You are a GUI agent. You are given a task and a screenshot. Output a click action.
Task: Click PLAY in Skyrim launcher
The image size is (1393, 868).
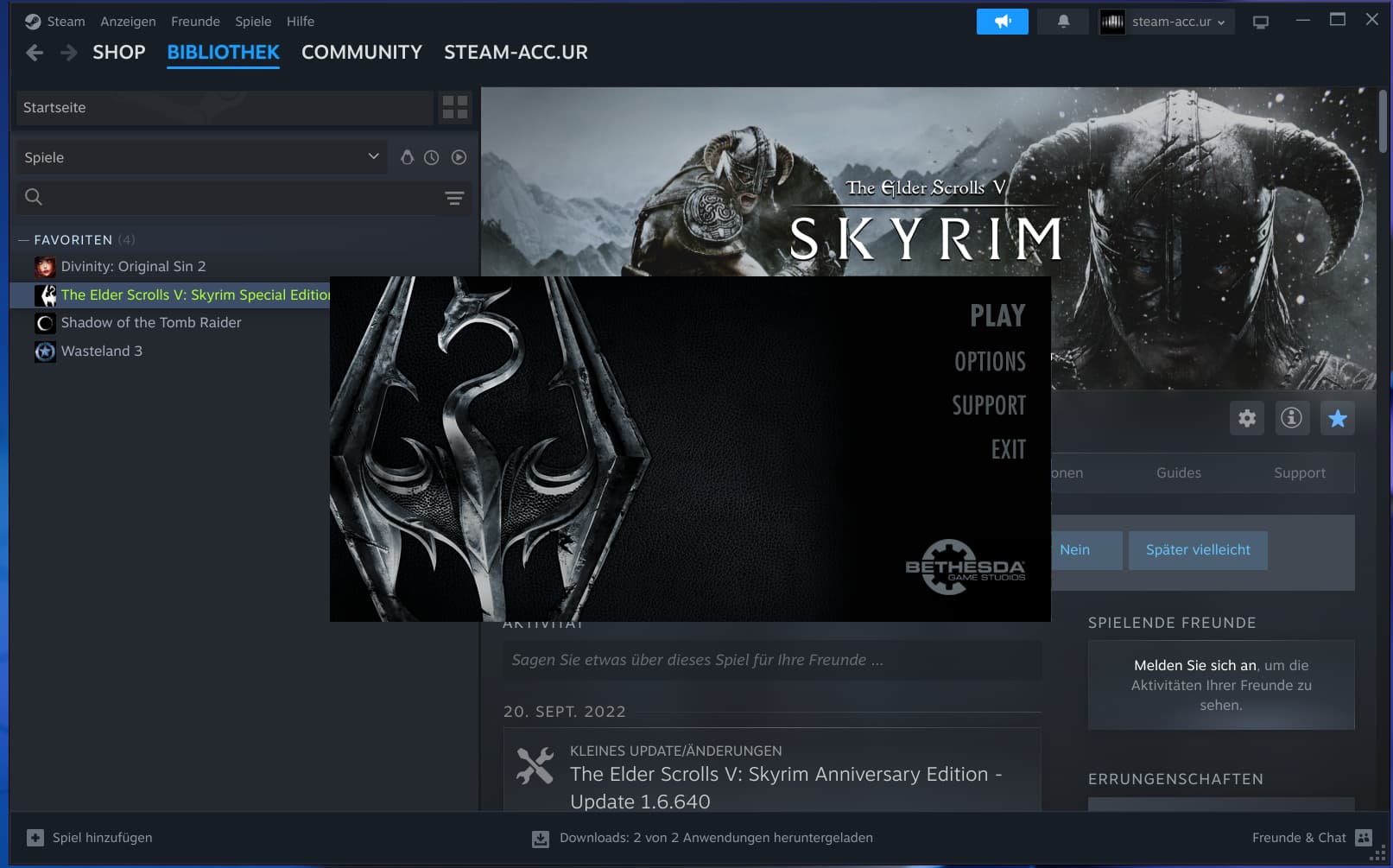pyautogui.click(x=997, y=315)
